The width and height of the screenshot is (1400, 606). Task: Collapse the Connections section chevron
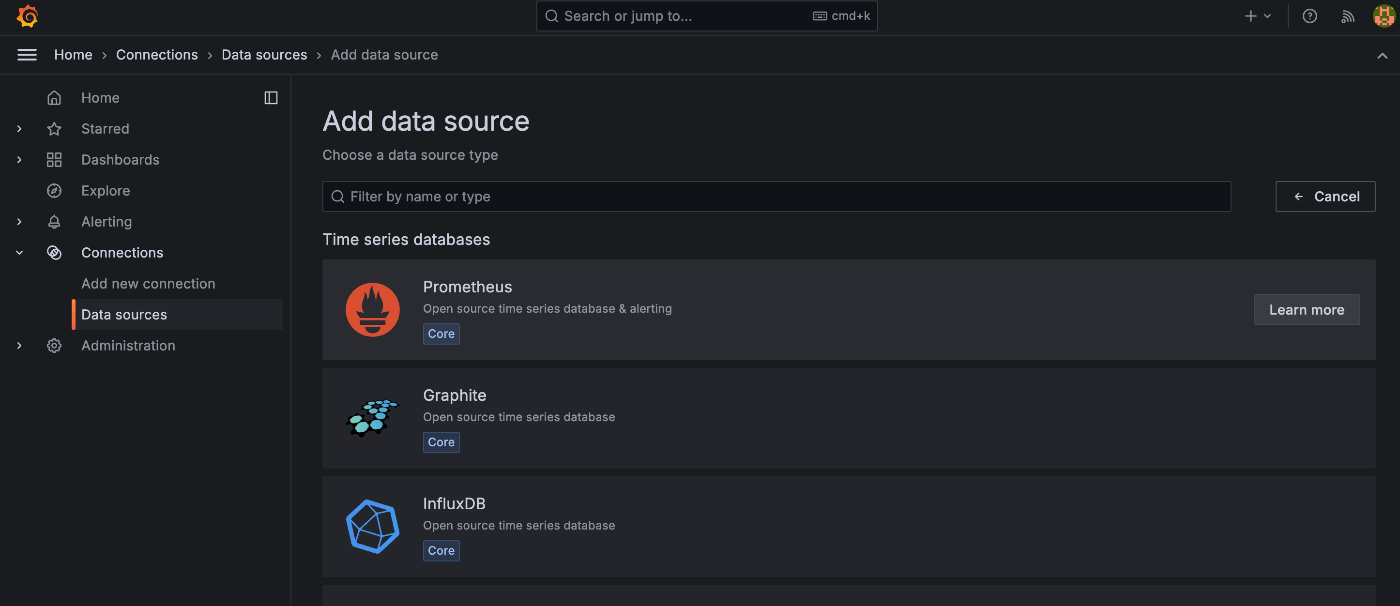[x=19, y=253]
